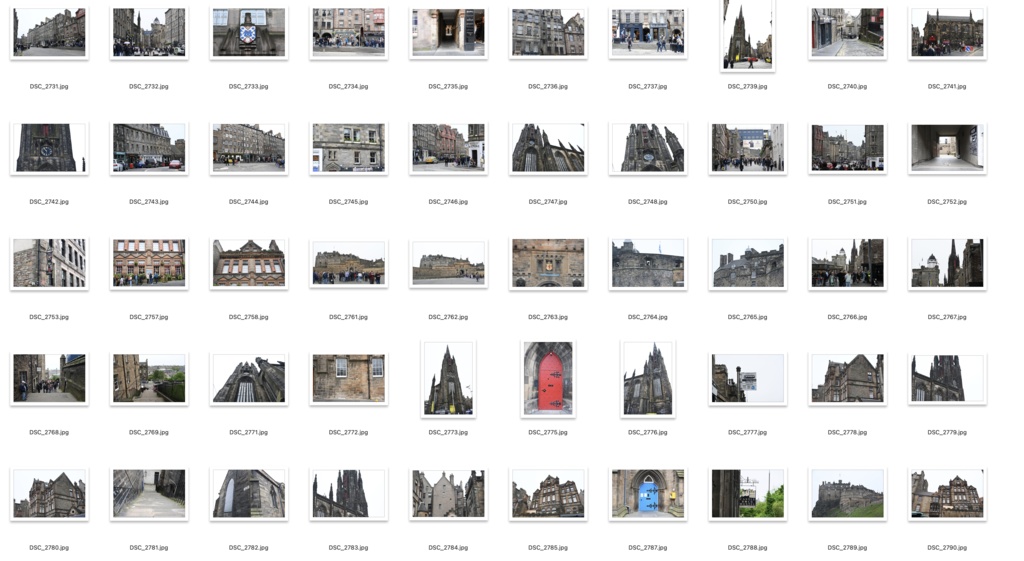Select the DSC_2741.jpg thumbnail
1024x561 pixels.
pyautogui.click(x=947, y=32)
